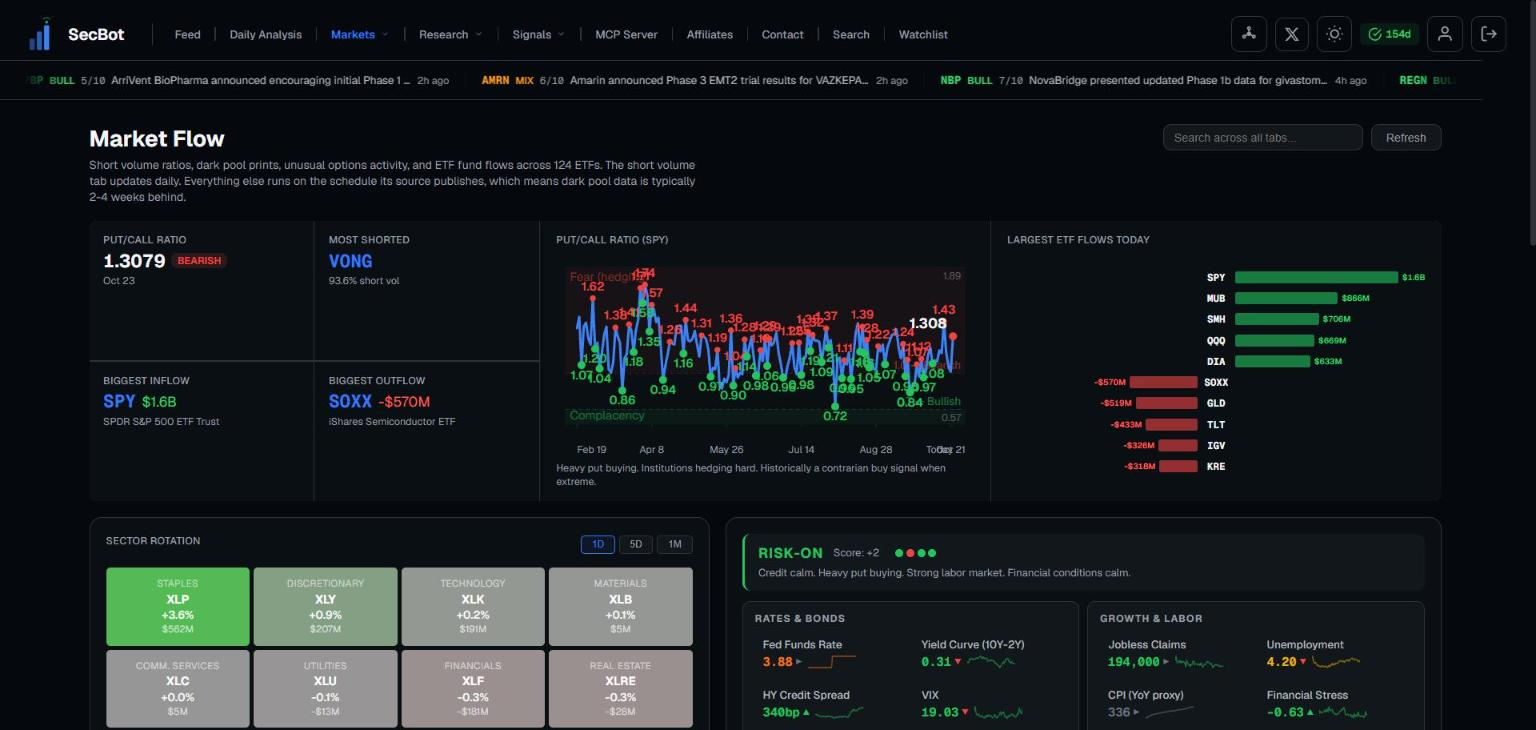Select the Staples XLP sector tile

[x=177, y=607]
